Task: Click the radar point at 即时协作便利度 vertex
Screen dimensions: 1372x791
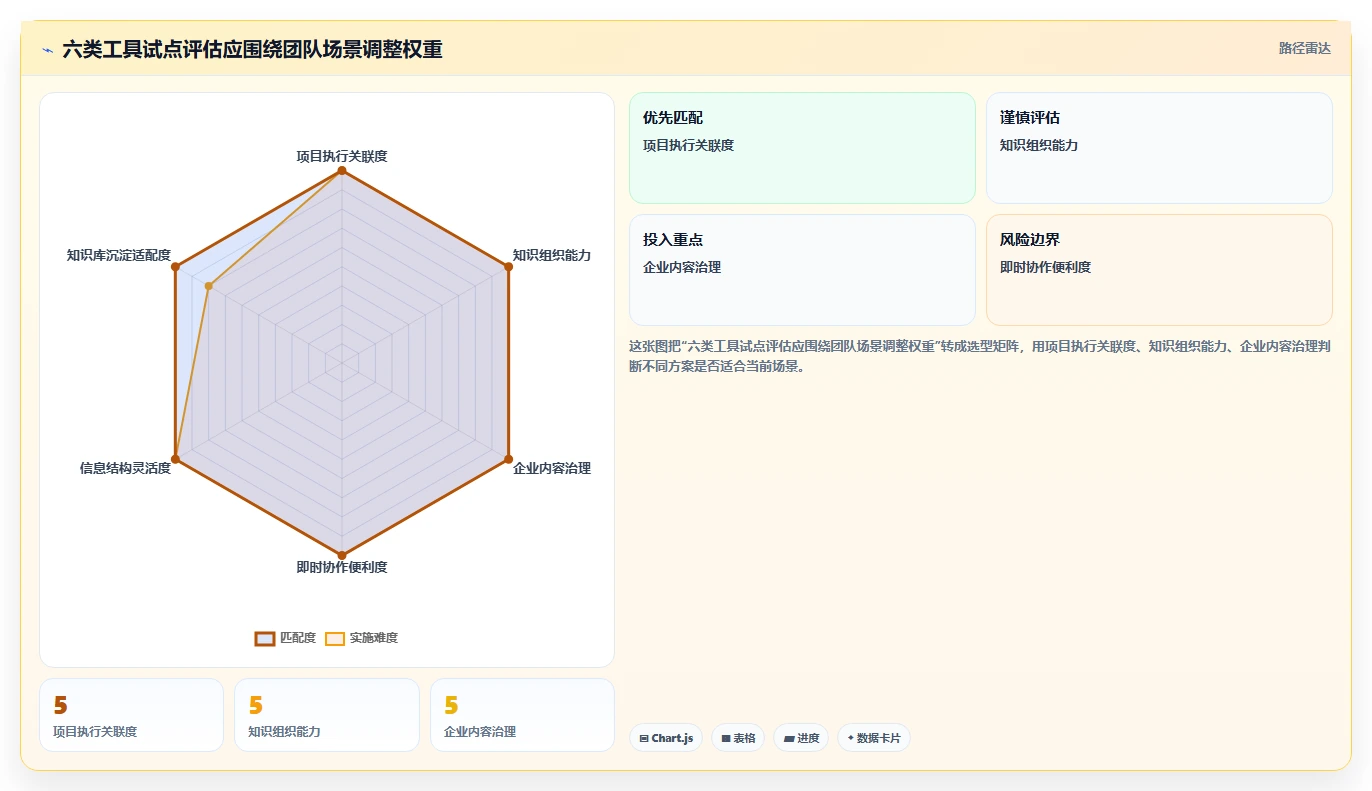Action: (342, 555)
